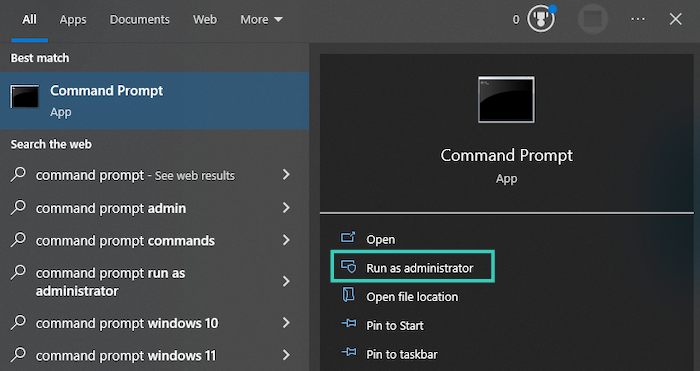Open the rewards trophy icon
The height and width of the screenshot is (371, 700).
pos(541,19)
